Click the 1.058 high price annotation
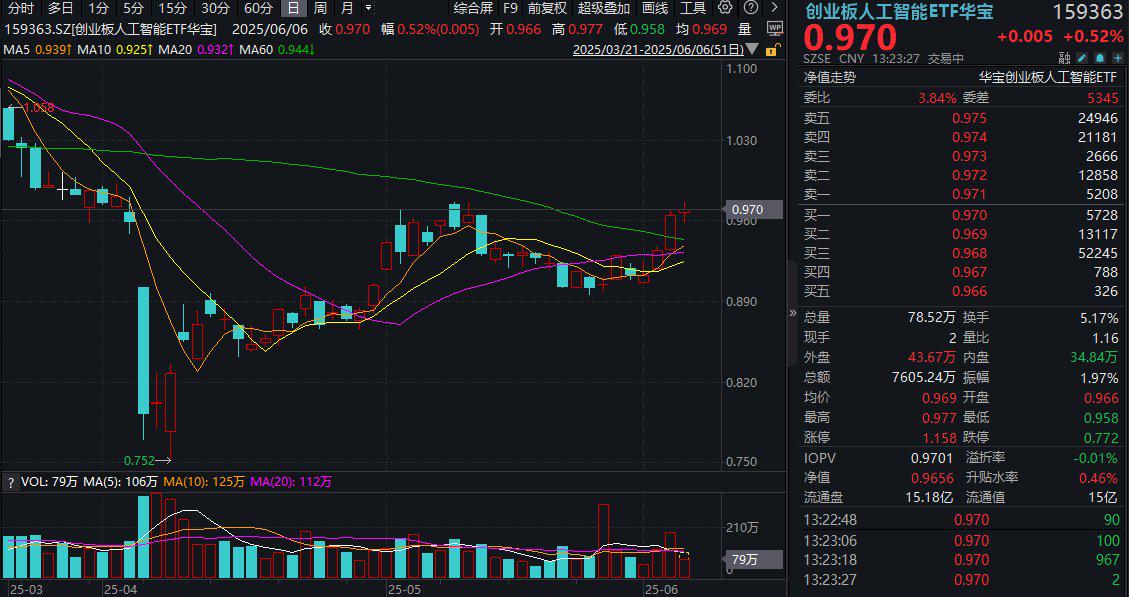Screen dimensions: 1129x597 click(32, 107)
